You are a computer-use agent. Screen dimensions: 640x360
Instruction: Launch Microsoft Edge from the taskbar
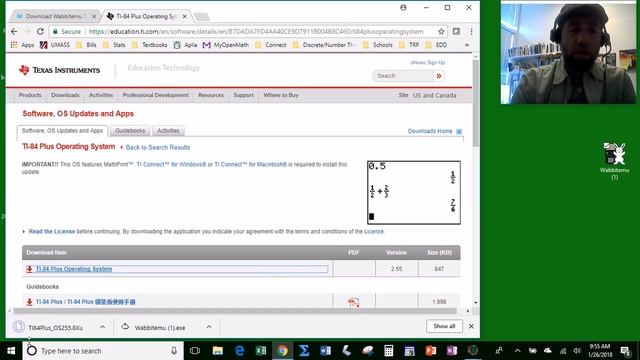(239, 351)
